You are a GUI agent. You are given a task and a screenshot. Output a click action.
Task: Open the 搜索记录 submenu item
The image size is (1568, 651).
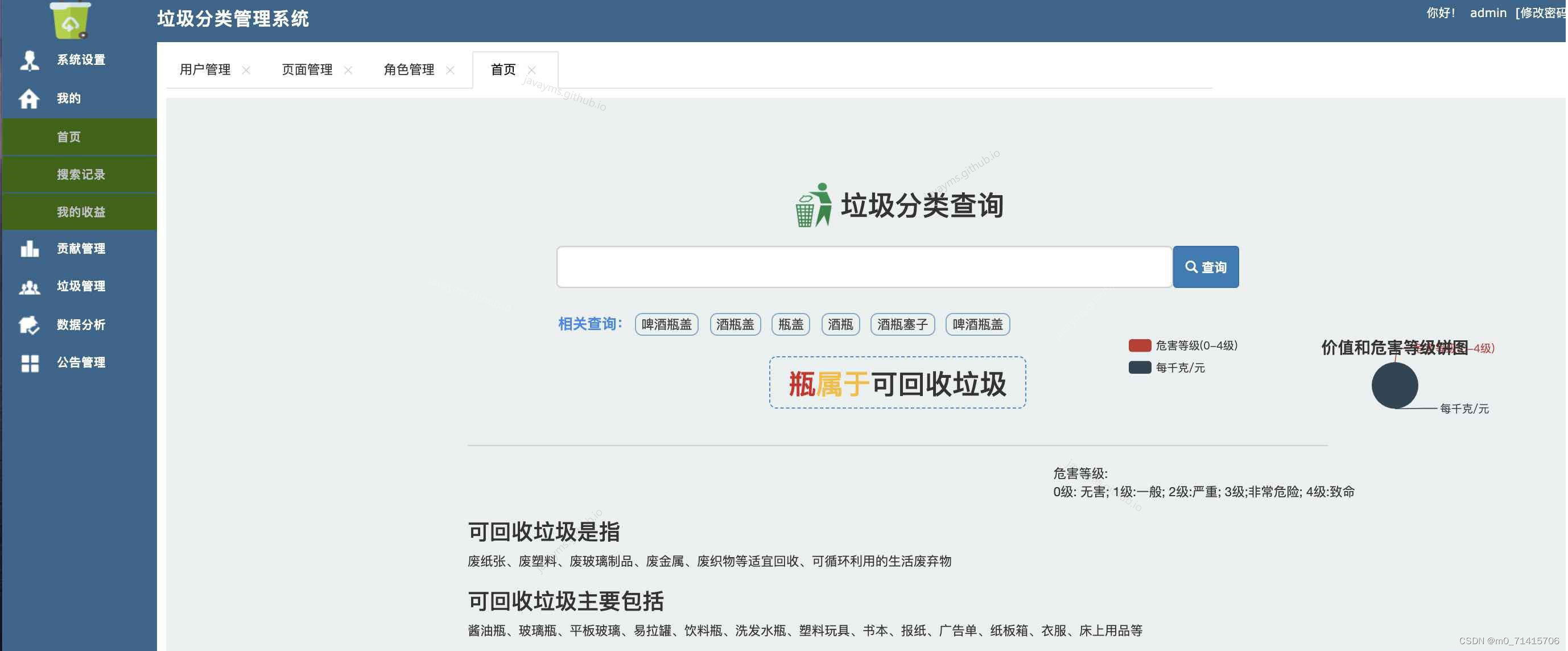81,175
